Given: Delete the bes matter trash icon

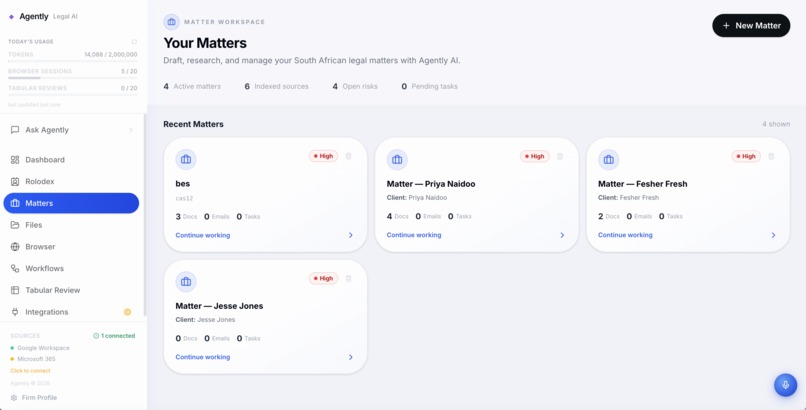Looking at the screenshot, I should coord(349,156).
